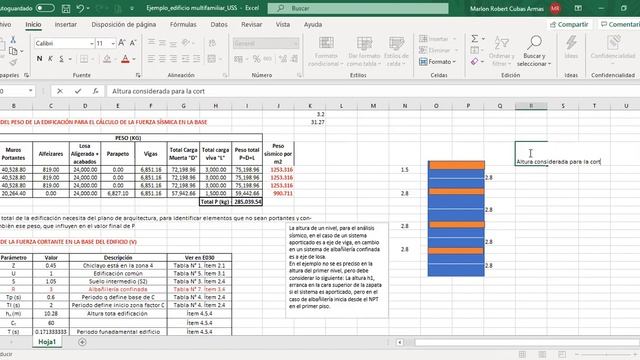
Task: Cancel entry with the X icon
Action: point(60,91)
